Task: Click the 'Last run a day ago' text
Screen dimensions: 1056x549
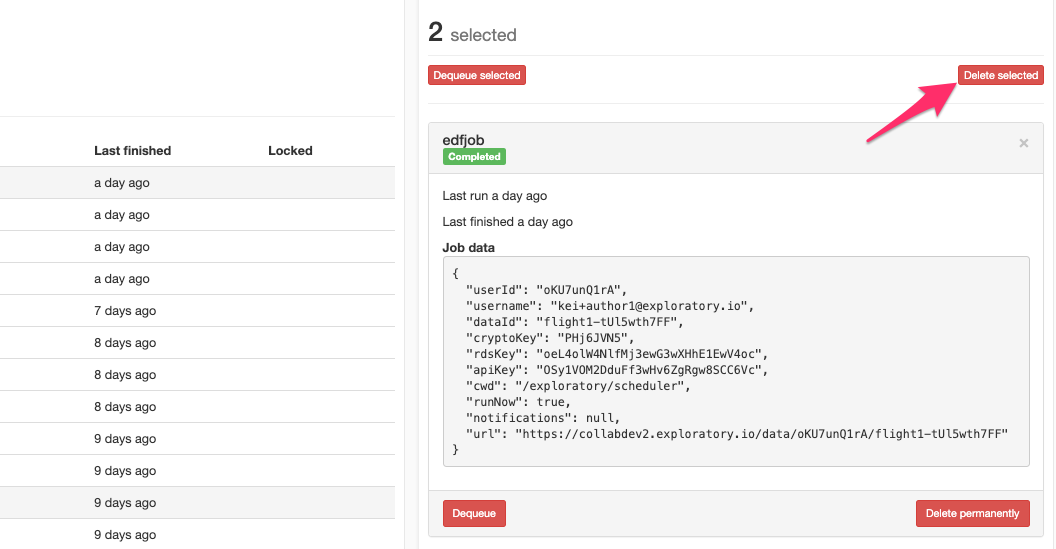Action: (494, 196)
